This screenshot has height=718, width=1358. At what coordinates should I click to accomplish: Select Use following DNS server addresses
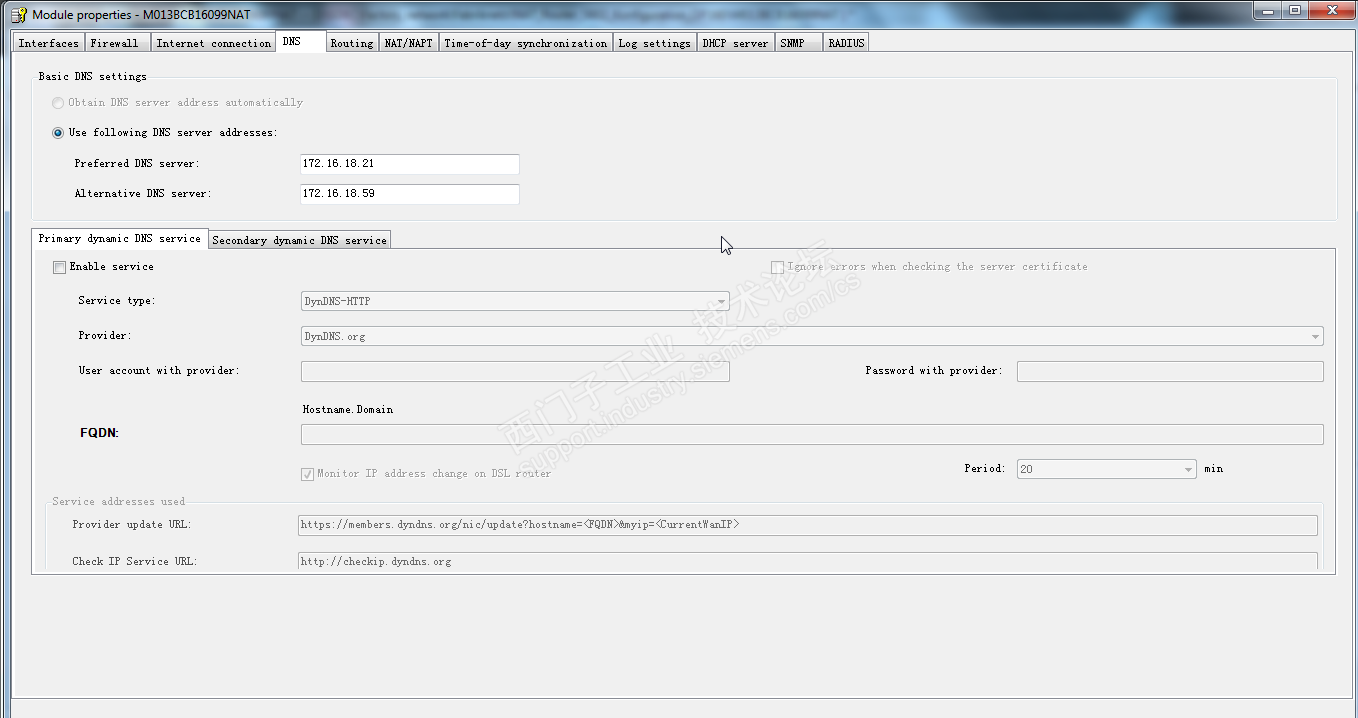click(58, 133)
